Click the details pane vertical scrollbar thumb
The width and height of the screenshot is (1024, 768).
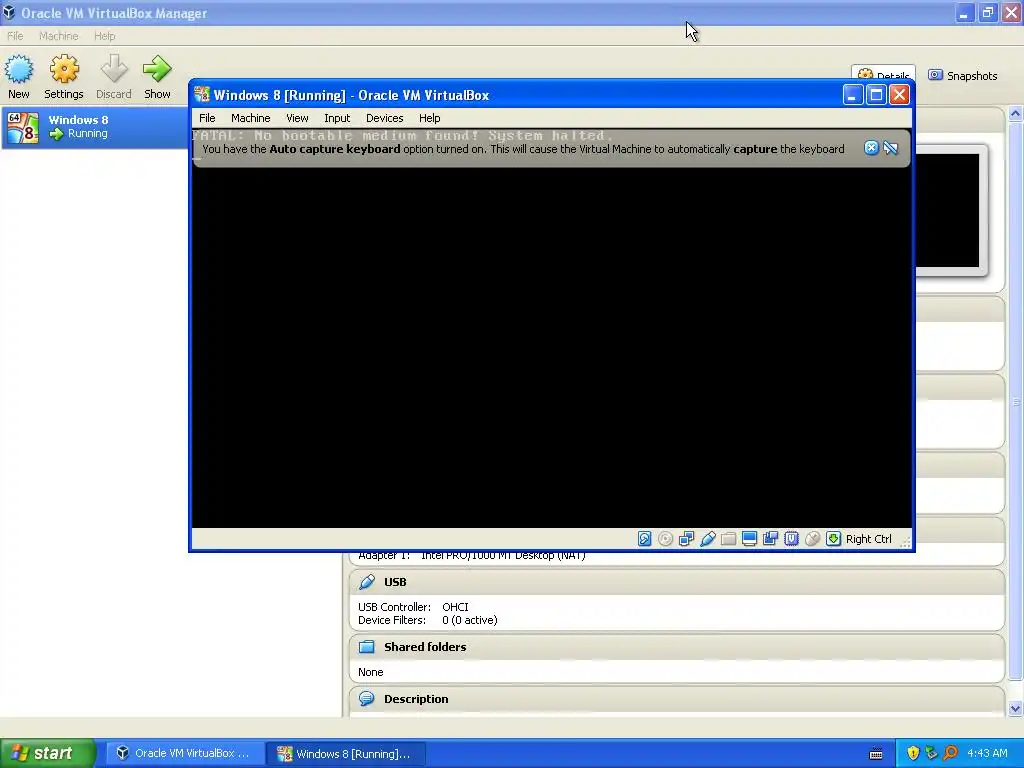coord(1016,402)
